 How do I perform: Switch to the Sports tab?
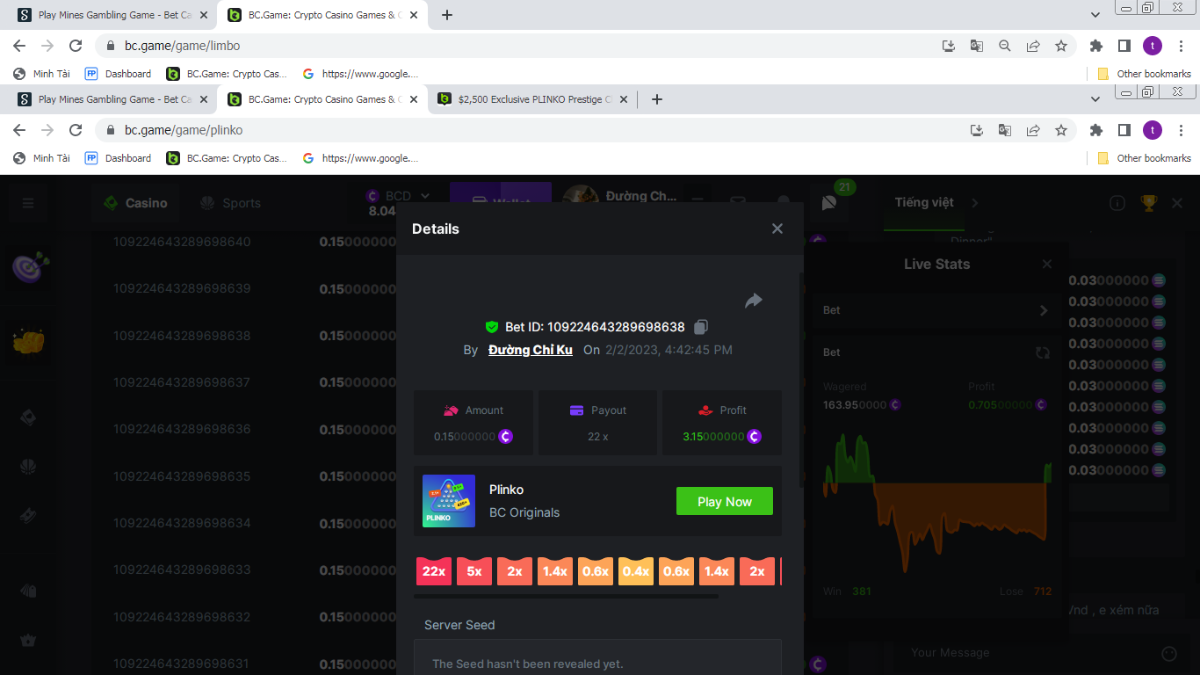231,203
